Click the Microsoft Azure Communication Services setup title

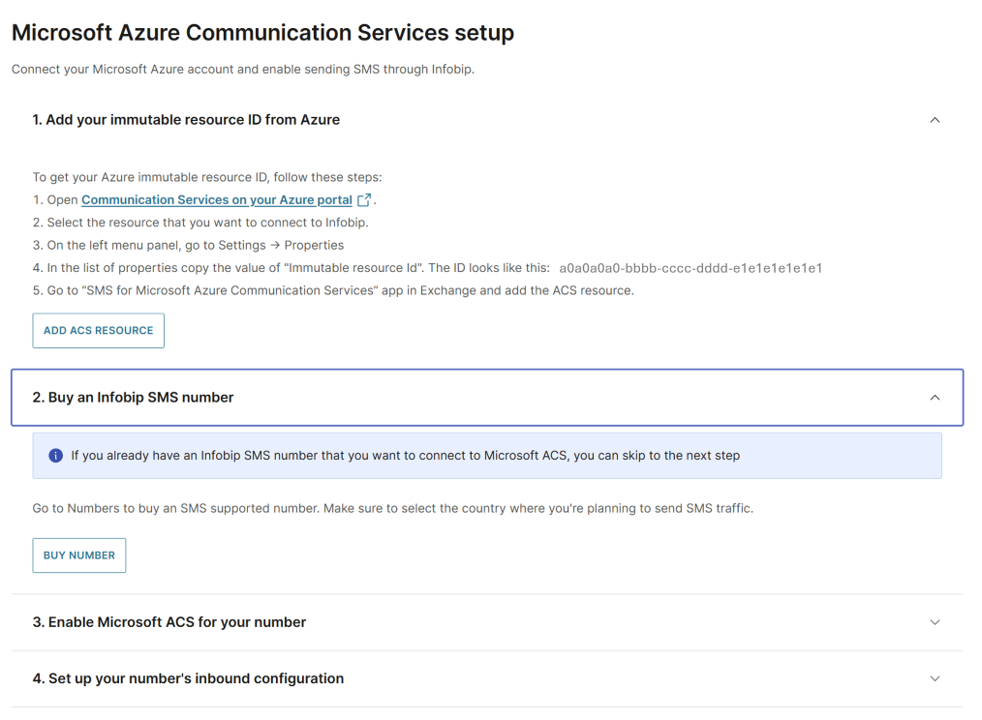(263, 33)
